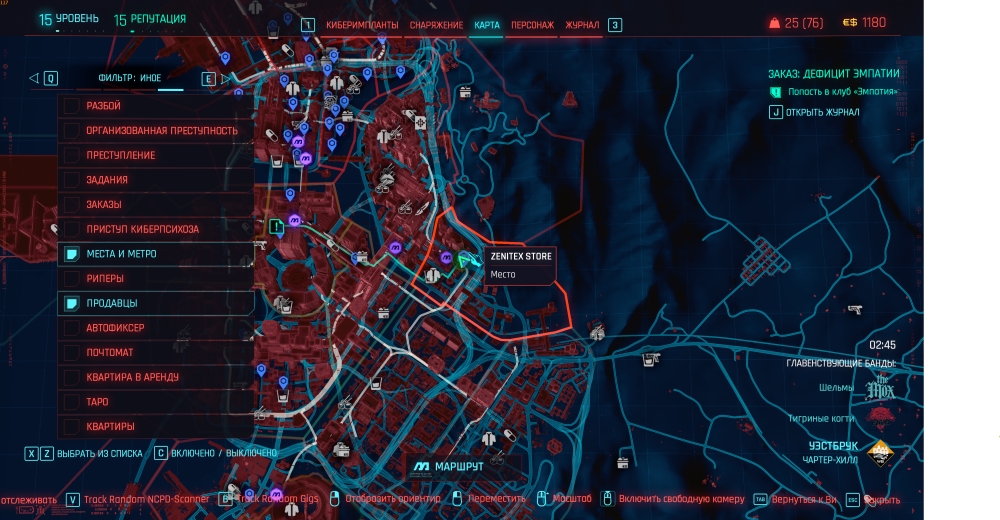This screenshot has height=520, width=1000.
Task: Select the Westbrook district emblem icon
Action: [x=881, y=452]
